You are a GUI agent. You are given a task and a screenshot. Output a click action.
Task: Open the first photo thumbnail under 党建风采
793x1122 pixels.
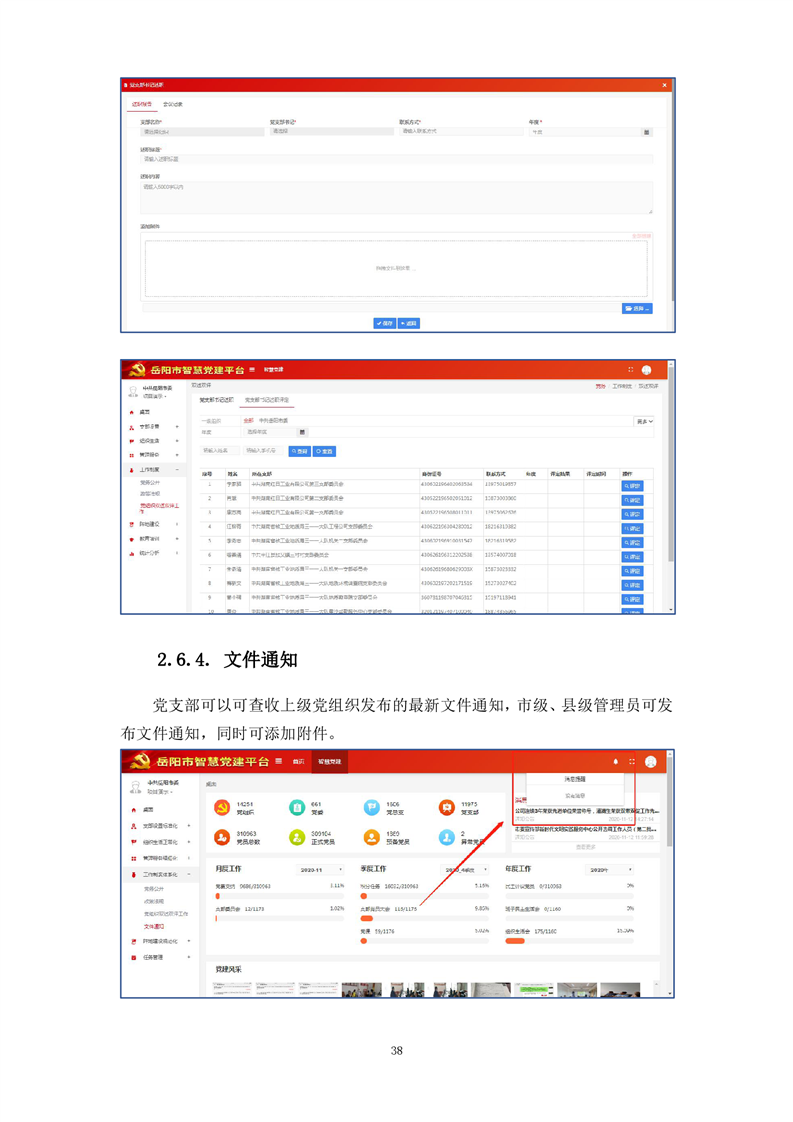tap(232, 990)
